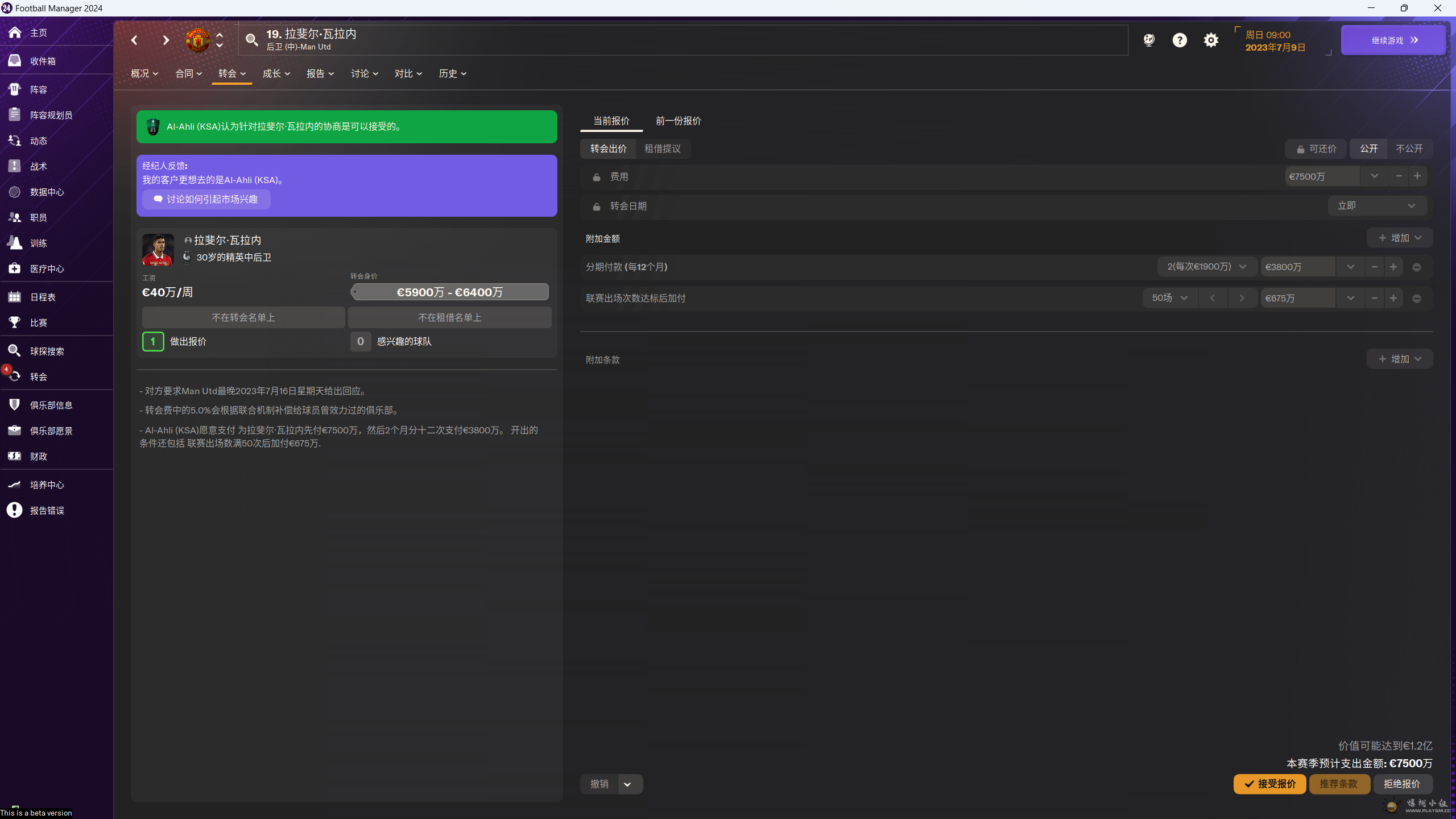
Task: Toggle 不在转会名单上 transfer list status
Action: click(x=243, y=317)
